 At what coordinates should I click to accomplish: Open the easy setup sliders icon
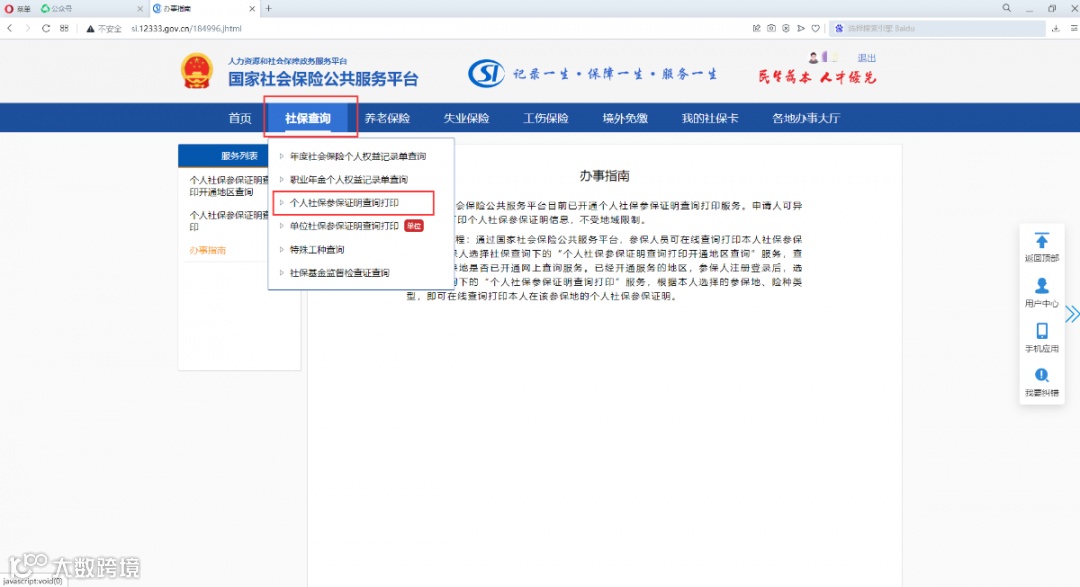1074,28
